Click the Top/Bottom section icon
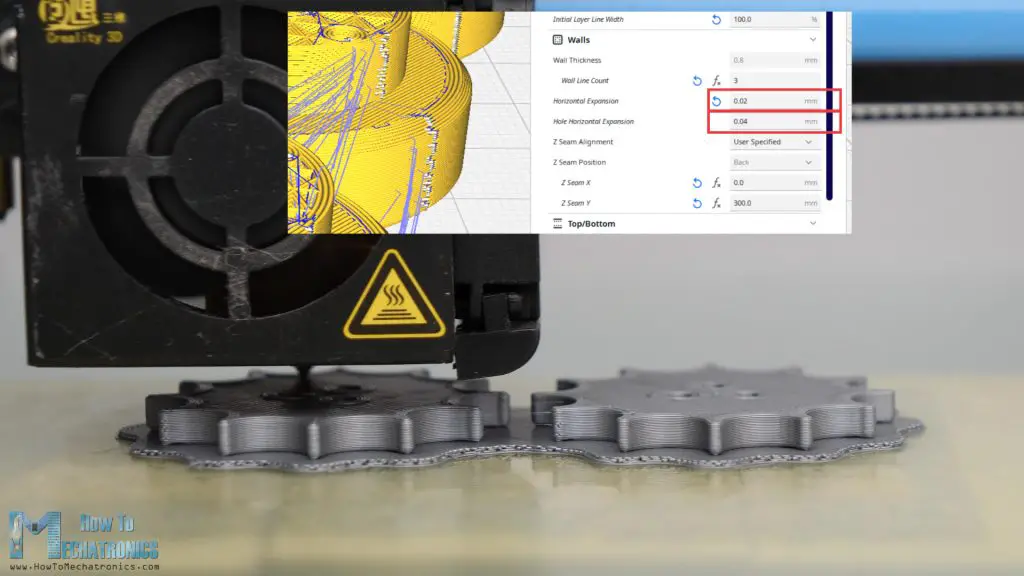Viewport: 1024px width, 576px height. (557, 224)
